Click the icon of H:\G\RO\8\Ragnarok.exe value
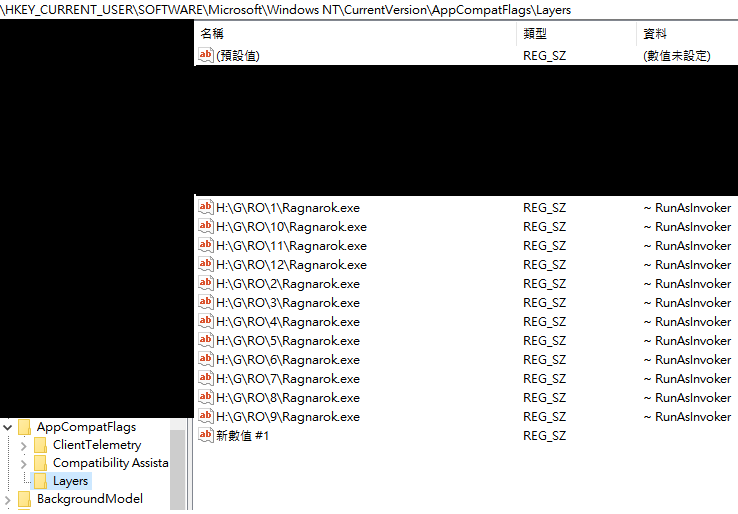The width and height of the screenshot is (738, 514). click(x=206, y=397)
